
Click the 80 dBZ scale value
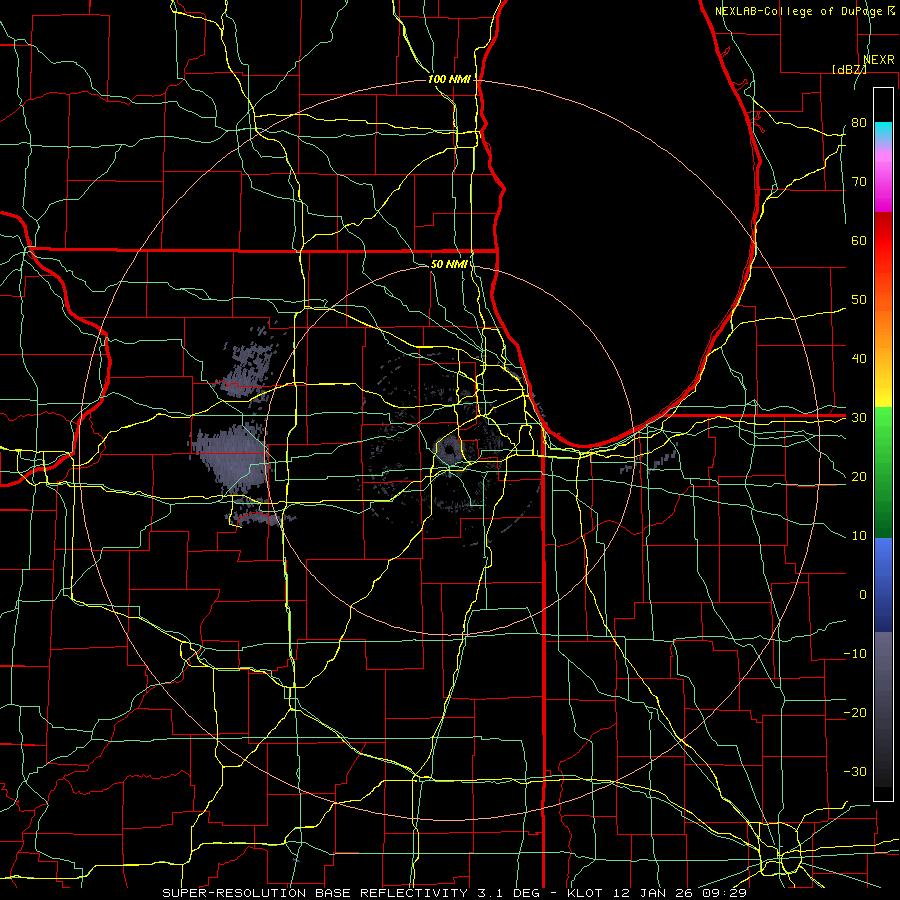click(859, 123)
